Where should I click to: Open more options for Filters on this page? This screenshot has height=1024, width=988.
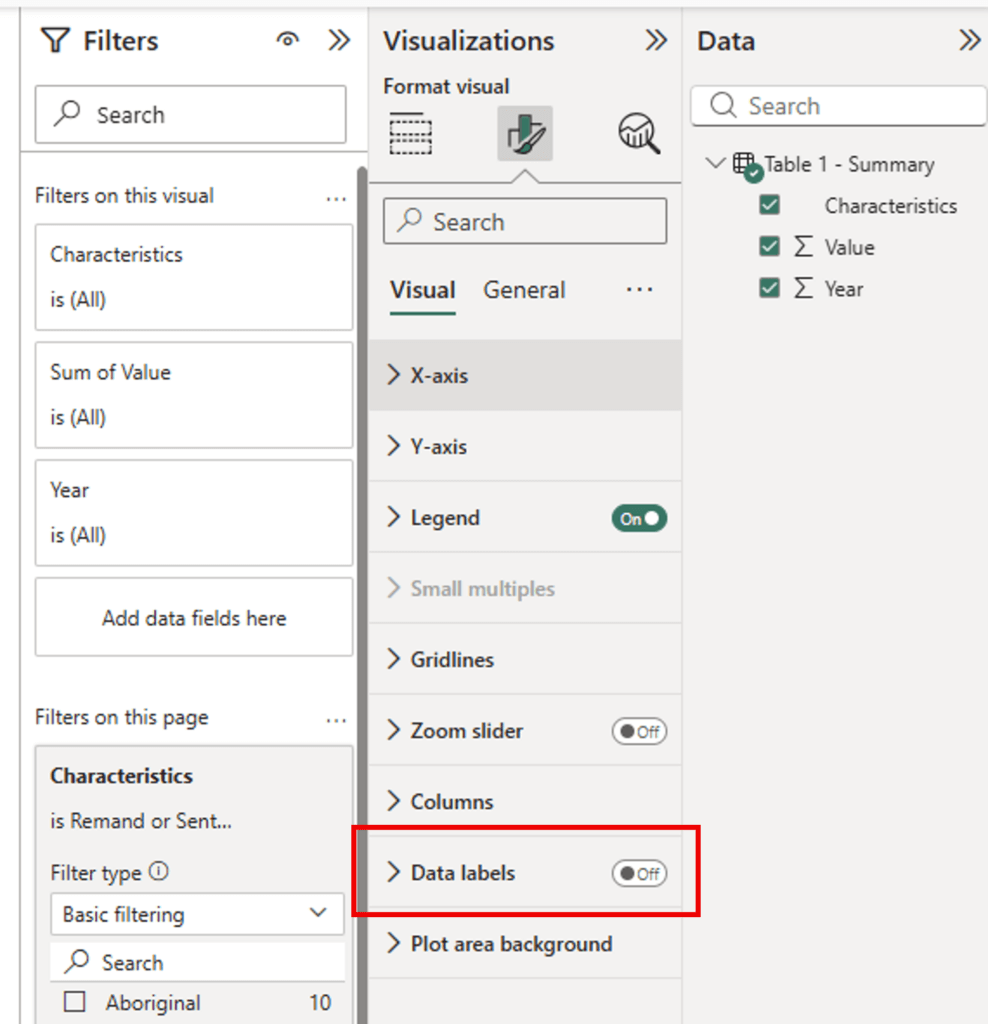click(x=336, y=719)
